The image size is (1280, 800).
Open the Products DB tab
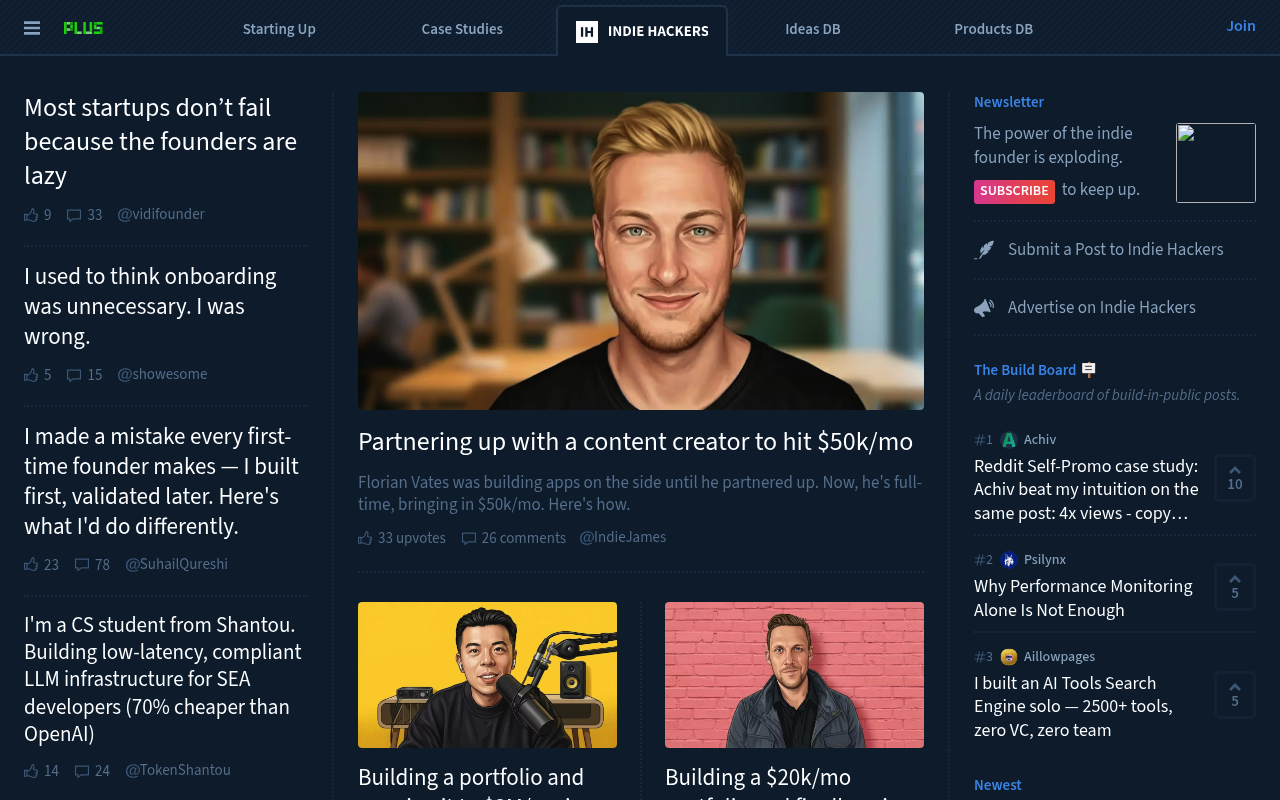(993, 29)
